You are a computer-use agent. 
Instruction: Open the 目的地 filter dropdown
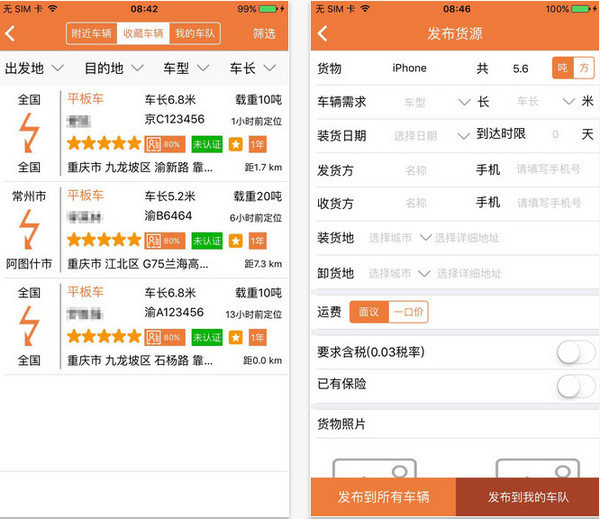click(114, 69)
